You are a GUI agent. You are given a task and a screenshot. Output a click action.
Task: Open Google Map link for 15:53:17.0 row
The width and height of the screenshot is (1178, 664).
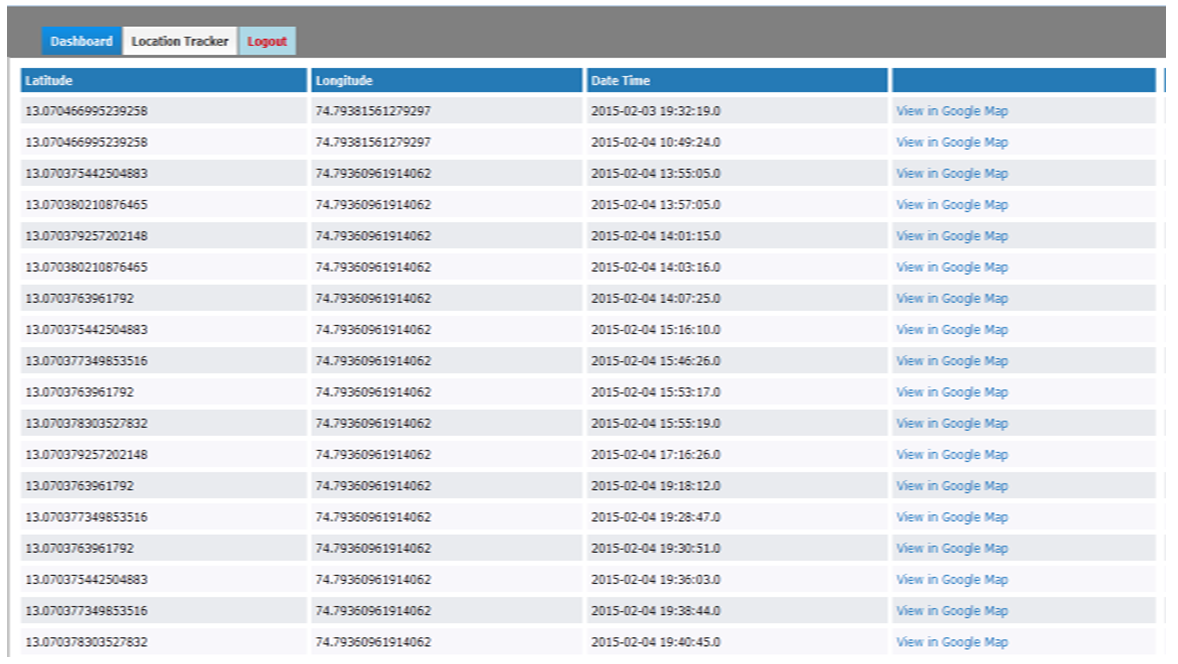(952, 392)
